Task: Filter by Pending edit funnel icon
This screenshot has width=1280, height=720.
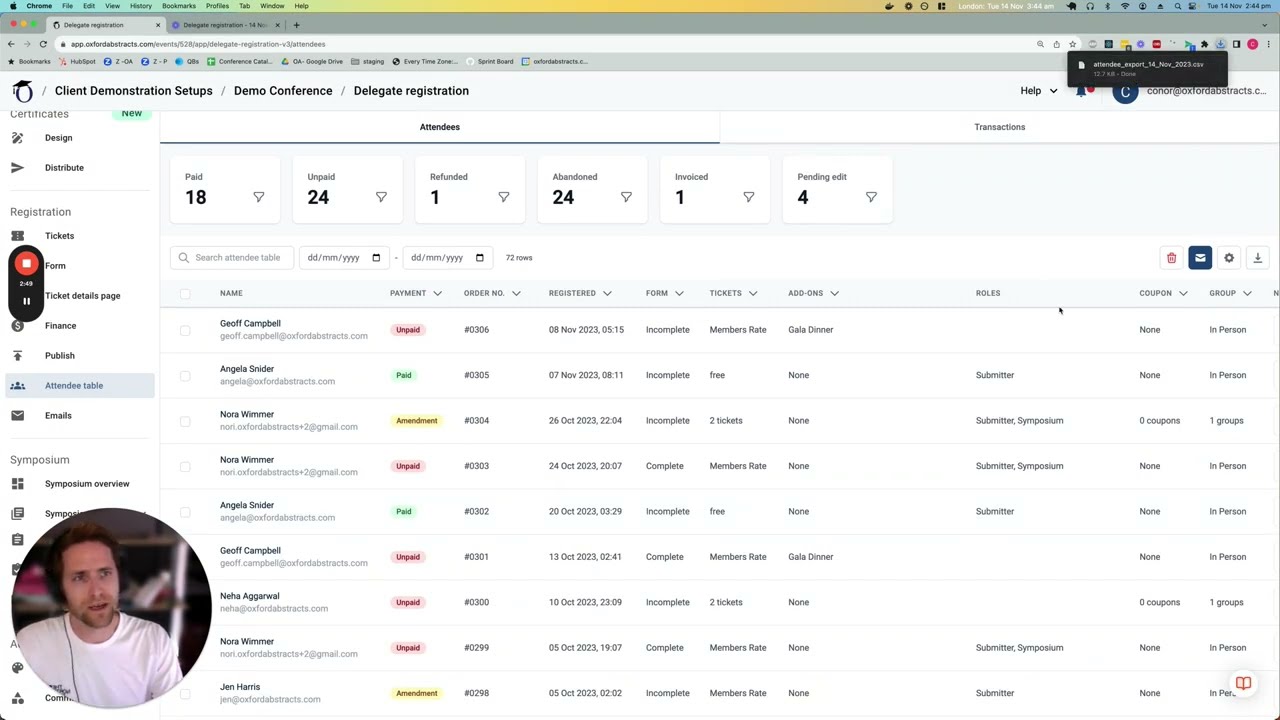Action: (871, 197)
